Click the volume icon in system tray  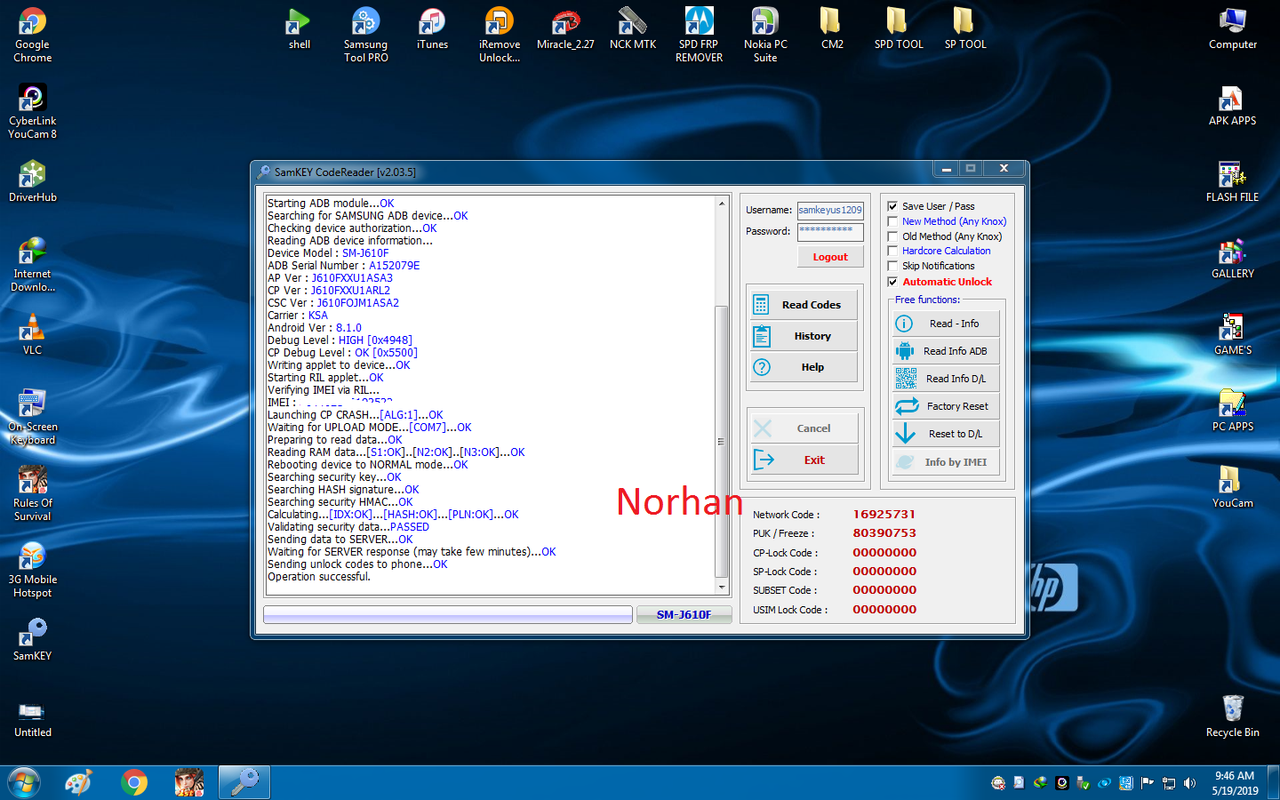pos(1190,782)
